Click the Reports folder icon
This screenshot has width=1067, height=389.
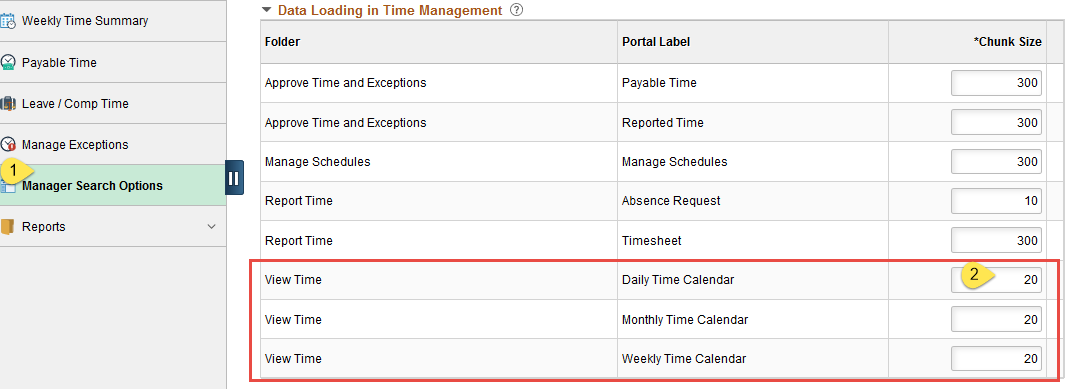(x=7, y=226)
